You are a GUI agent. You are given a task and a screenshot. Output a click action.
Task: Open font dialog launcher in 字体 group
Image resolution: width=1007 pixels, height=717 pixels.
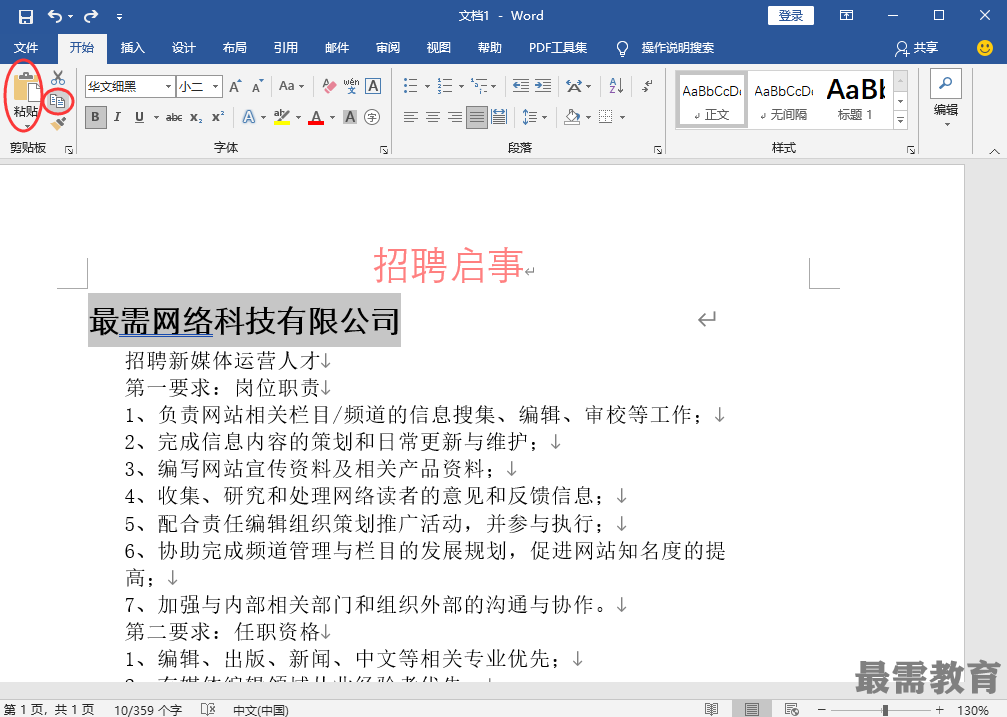pos(383,150)
